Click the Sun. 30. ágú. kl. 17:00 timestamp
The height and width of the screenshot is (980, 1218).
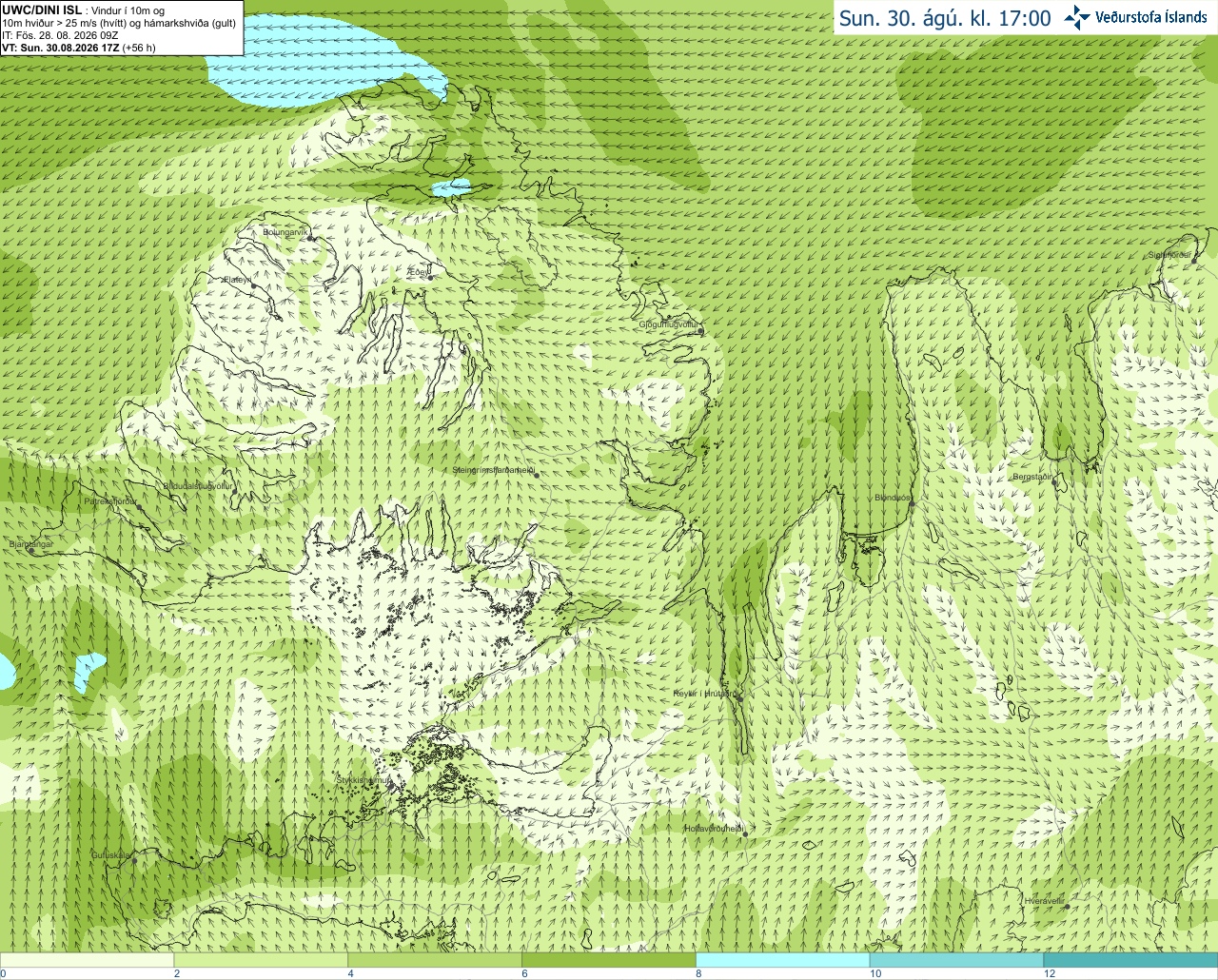(944, 18)
